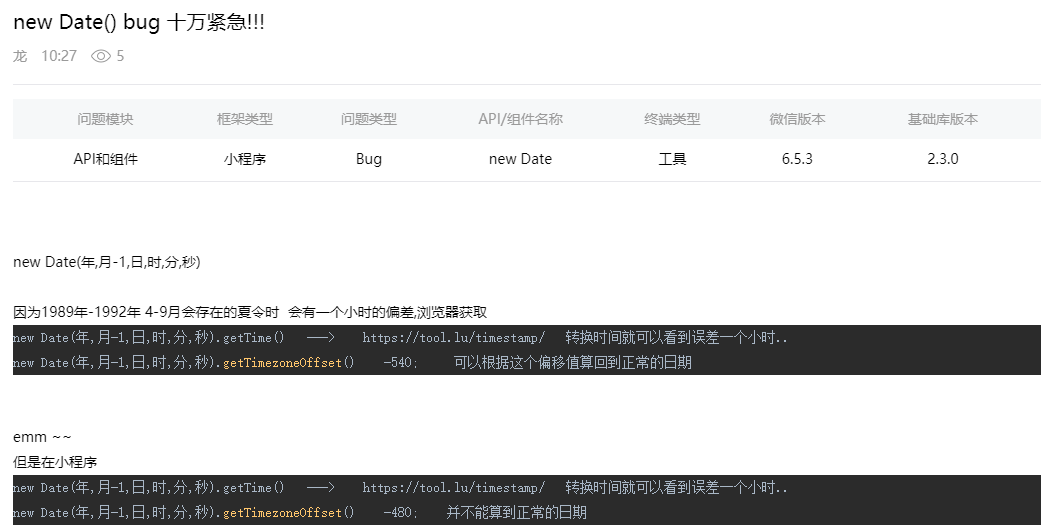
Task: Click '并不能算到正常的日期' comment
Action: (x=516, y=512)
